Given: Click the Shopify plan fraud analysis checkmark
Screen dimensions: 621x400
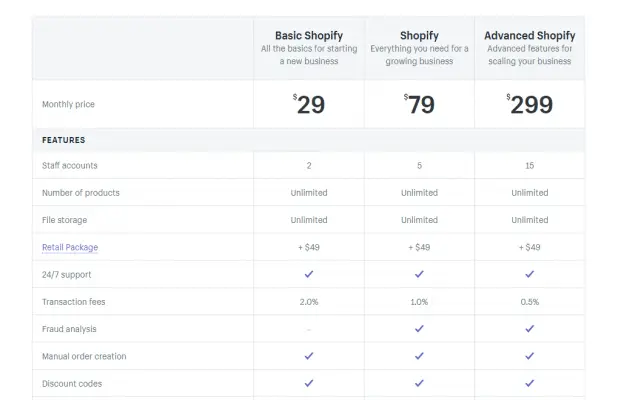Looking at the screenshot, I should tap(419, 329).
